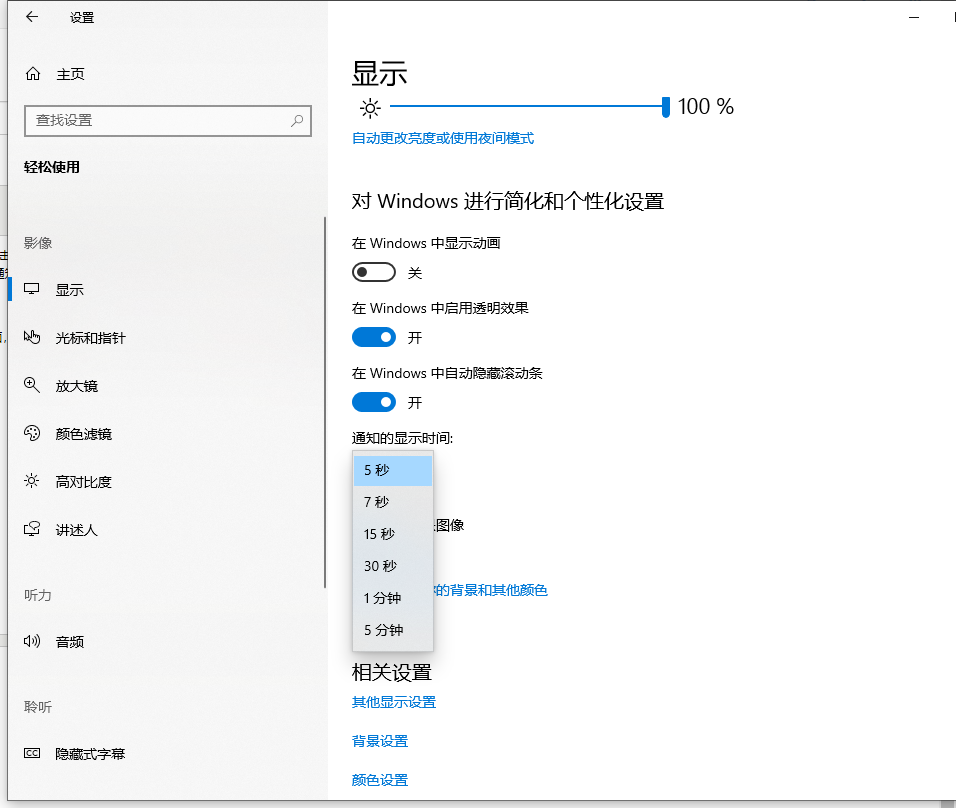The image size is (956, 808).
Task: Click the monitor icon beside 显示
Action: click(32, 289)
